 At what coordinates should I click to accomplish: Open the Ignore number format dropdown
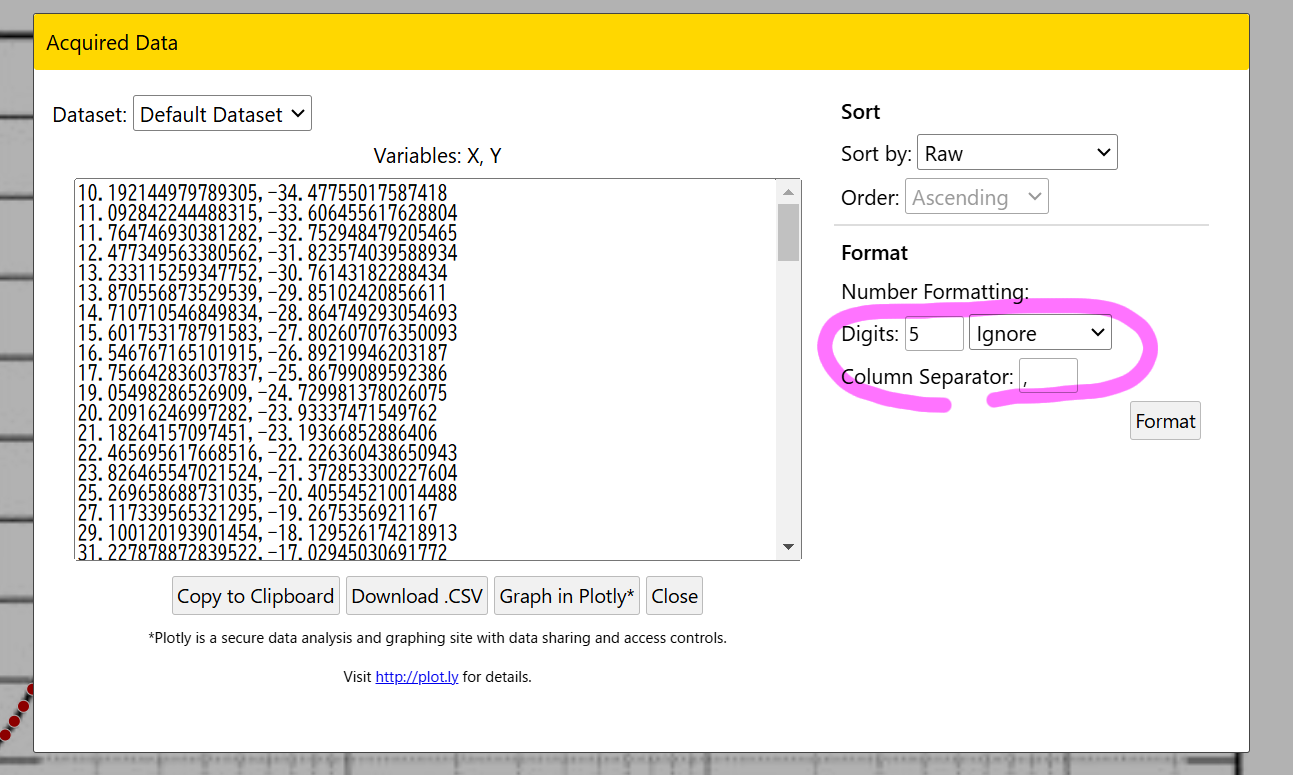1040,333
